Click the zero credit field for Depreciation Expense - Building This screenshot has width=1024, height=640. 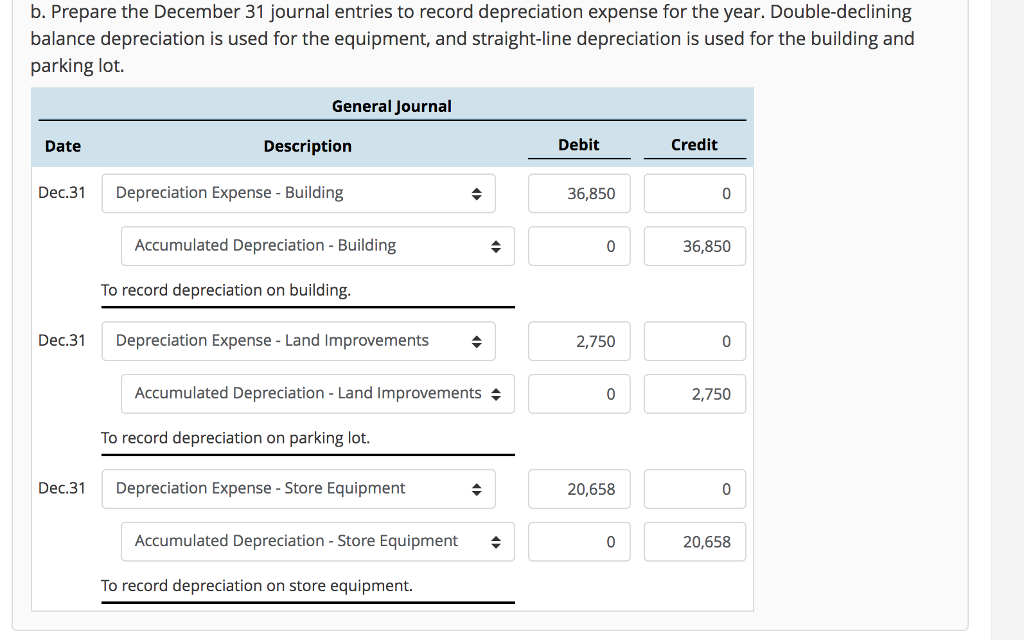point(695,193)
